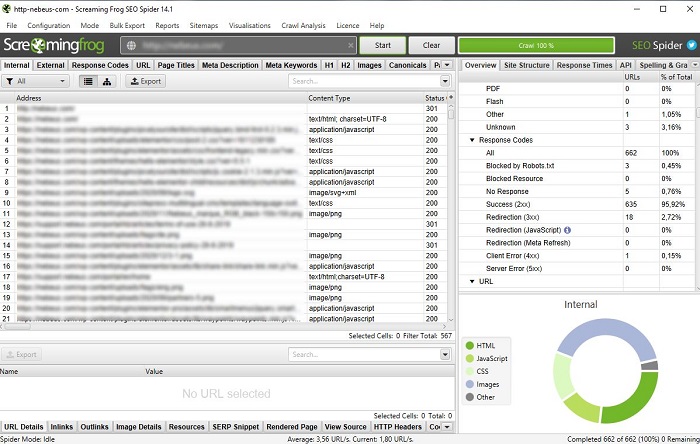Click the funnel icon of the All filter
The height and width of the screenshot is (444, 700).
point(9,81)
